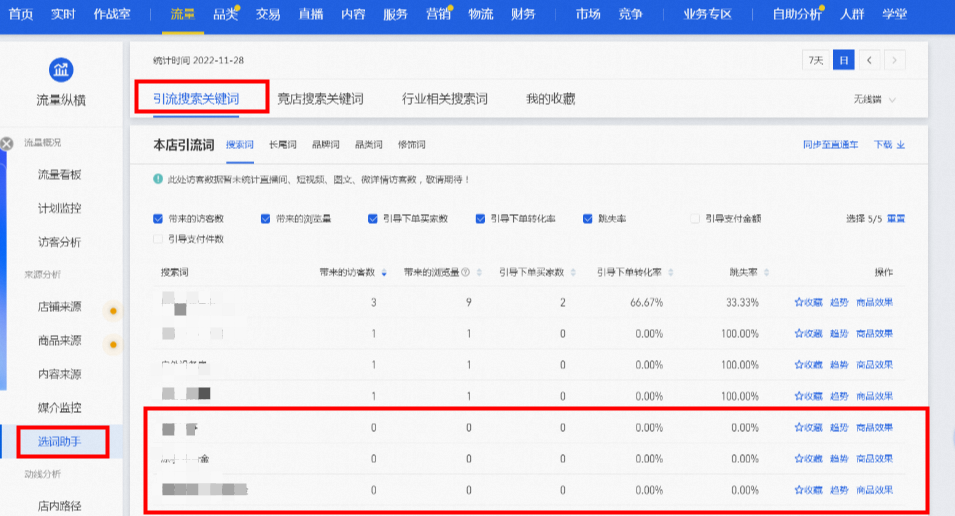Open 店铺来源 in sidebar
Viewport: 955px width, 516px height.
tap(60, 306)
